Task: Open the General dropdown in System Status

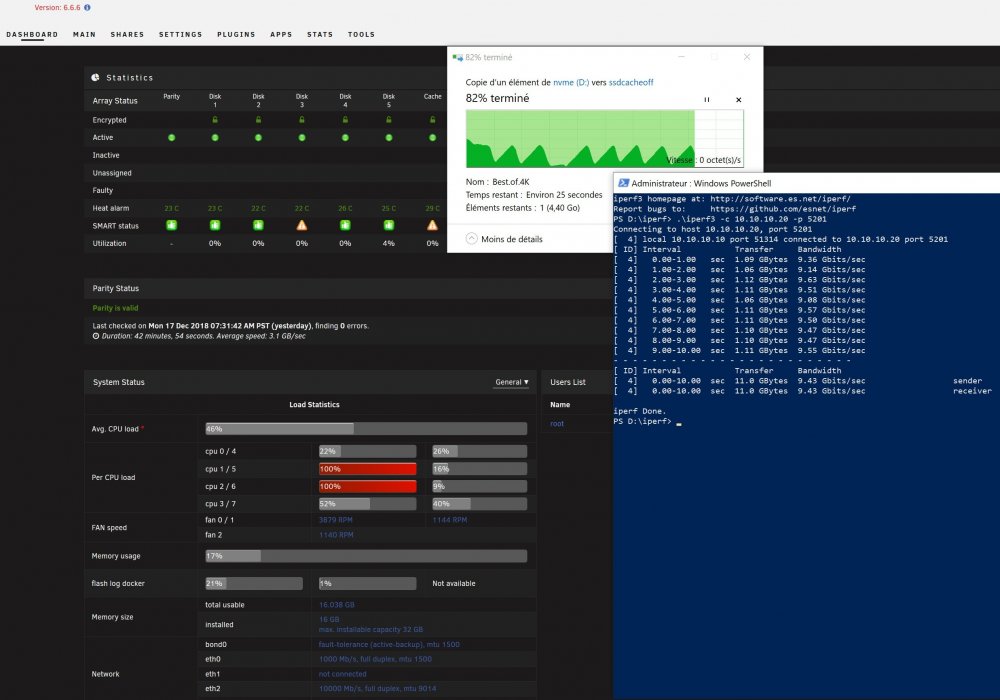Action: 511,383
